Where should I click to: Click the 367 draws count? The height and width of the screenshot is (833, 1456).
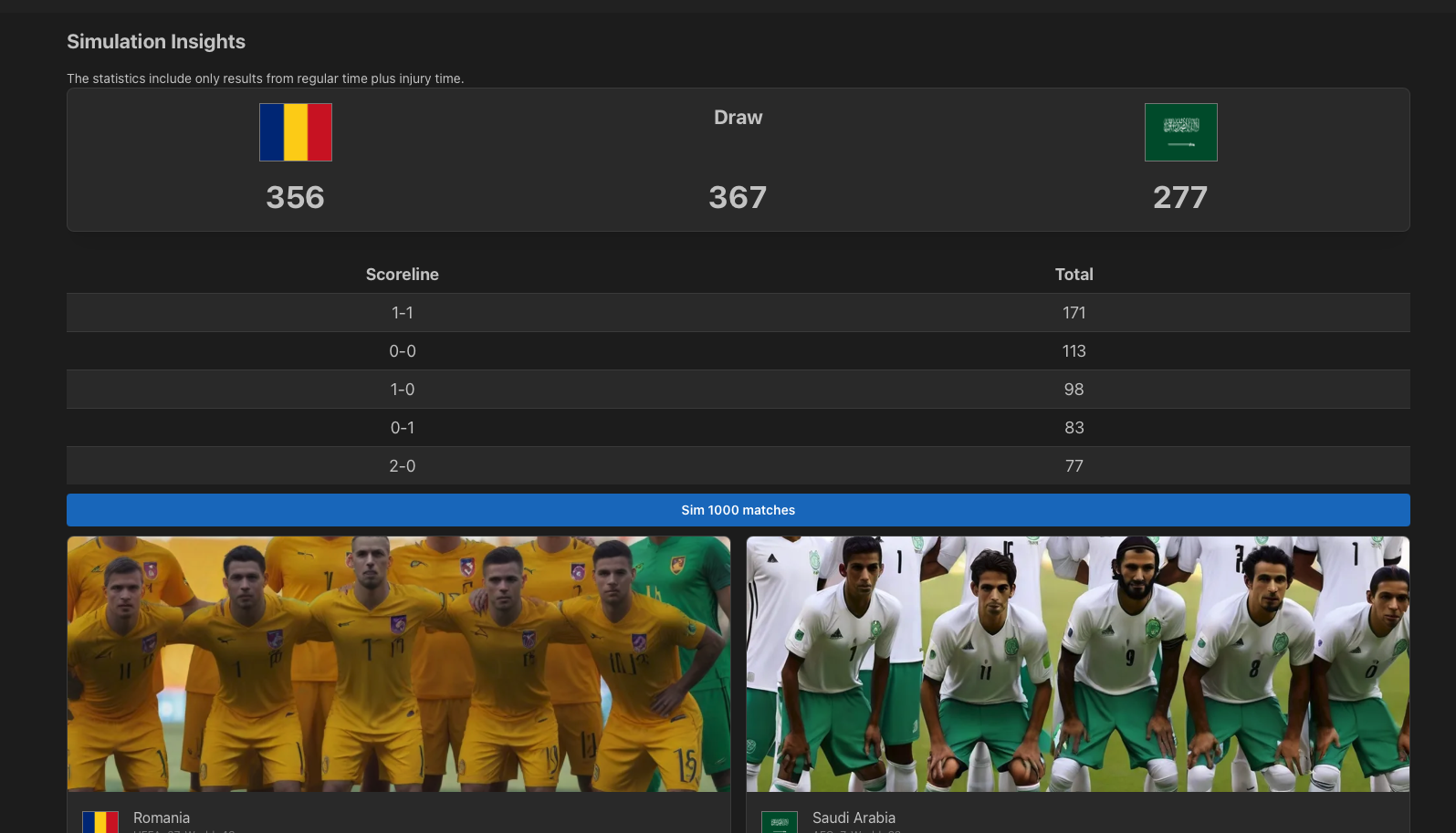(x=738, y=197)
